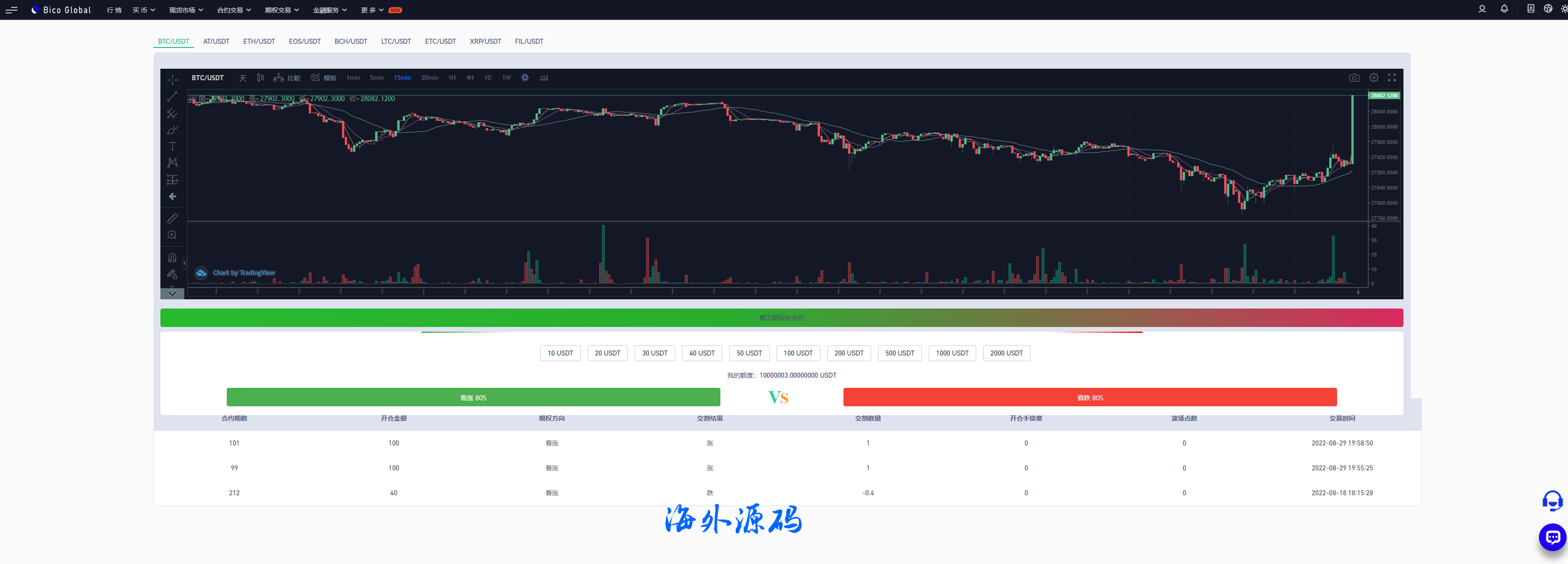
Task: Select the 1H chart interval
Action: click(452, 78)
